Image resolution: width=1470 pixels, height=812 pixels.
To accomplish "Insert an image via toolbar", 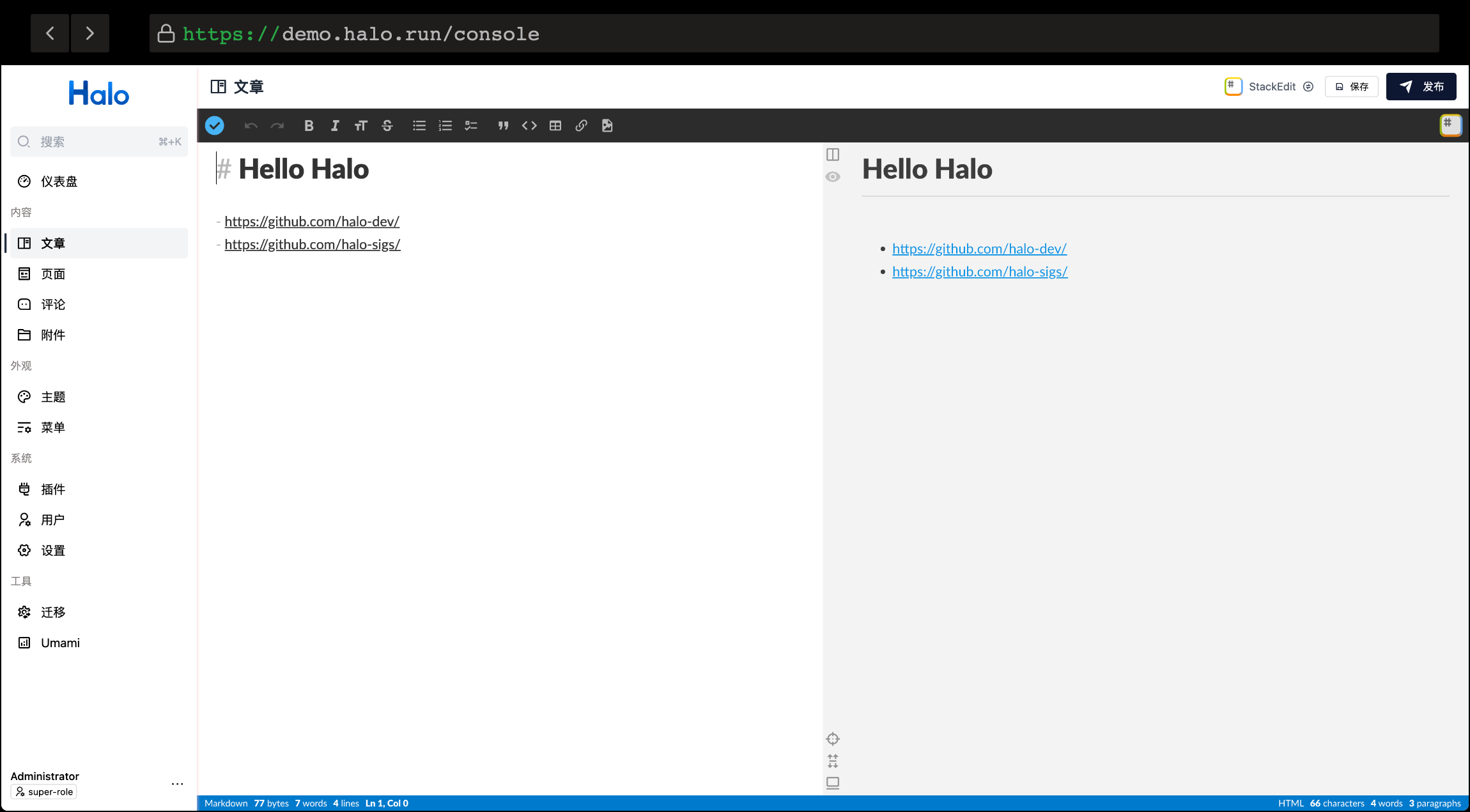I will (607, 126).
